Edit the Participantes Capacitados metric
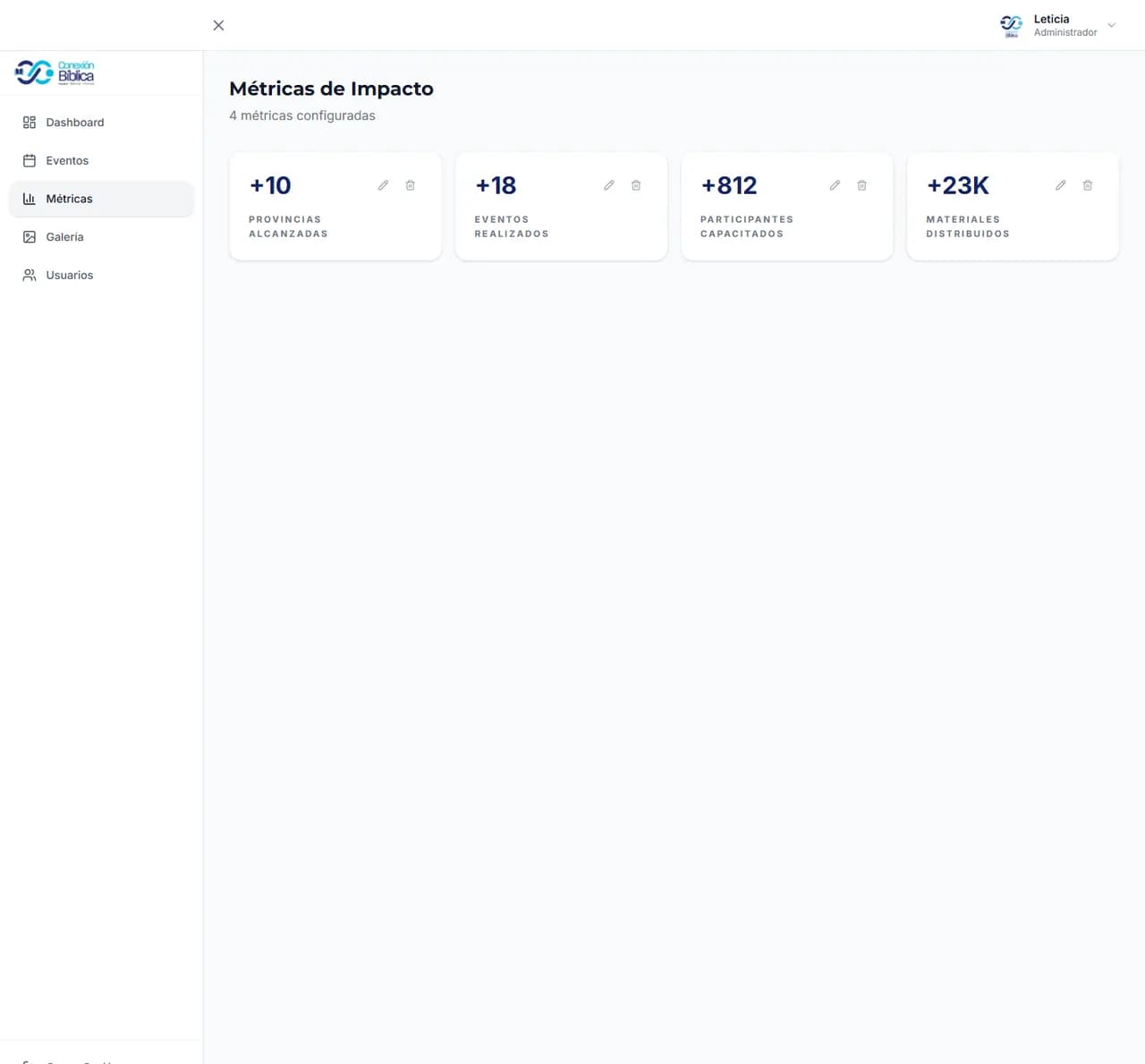The width and height of the screenshot is (1145, 1064). pyautogui.click(x=835, y=185)
